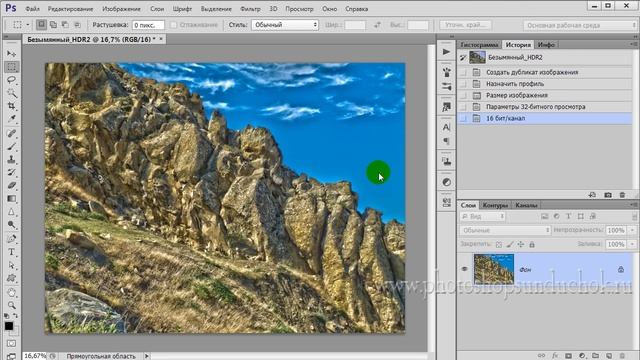Select the Eyedropper tool
Screen dimensions: 640x360
11,119
